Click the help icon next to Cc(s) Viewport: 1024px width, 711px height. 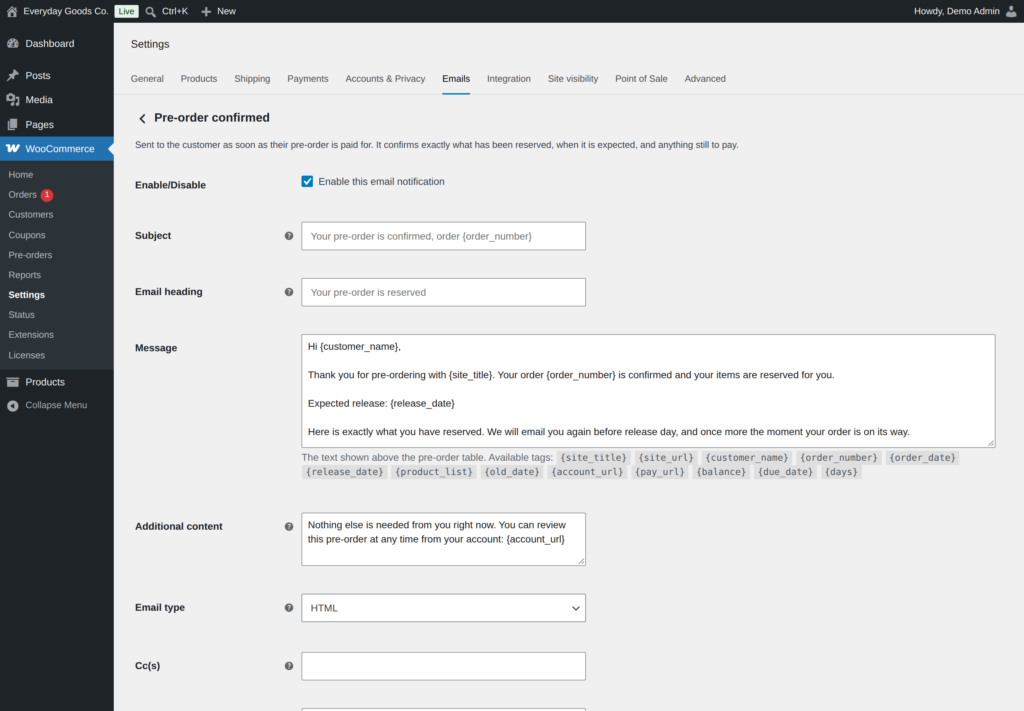(289, 666)
